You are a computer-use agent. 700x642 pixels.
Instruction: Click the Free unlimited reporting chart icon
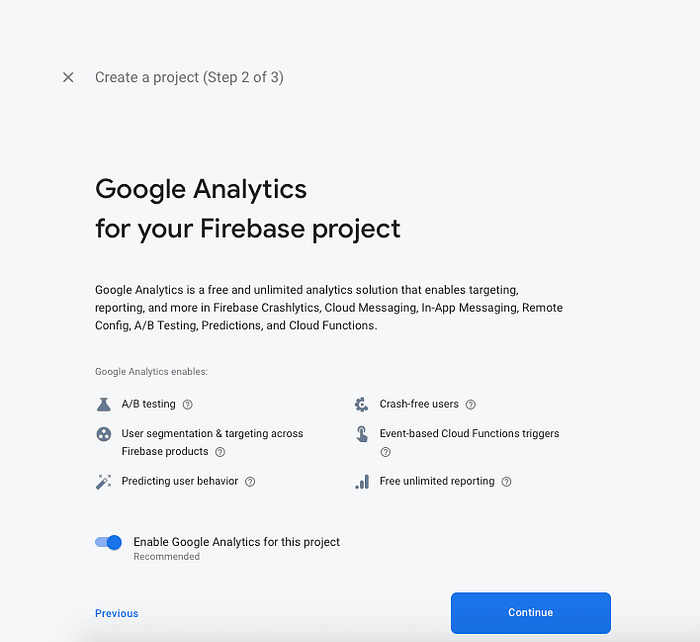click(361, 482)
